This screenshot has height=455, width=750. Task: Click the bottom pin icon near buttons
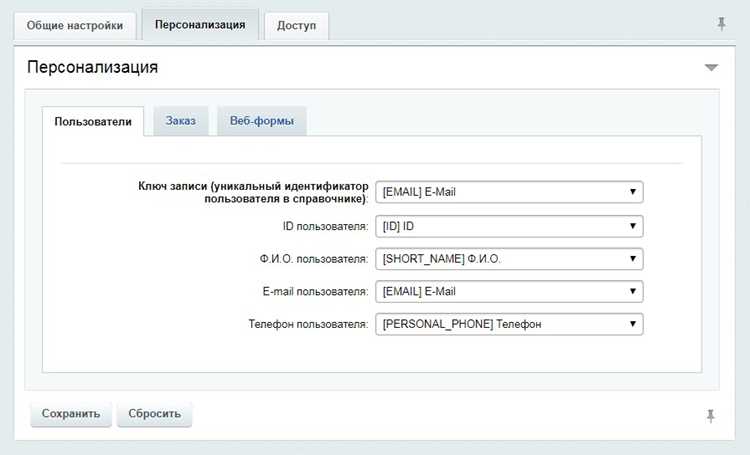coord(711,416)
